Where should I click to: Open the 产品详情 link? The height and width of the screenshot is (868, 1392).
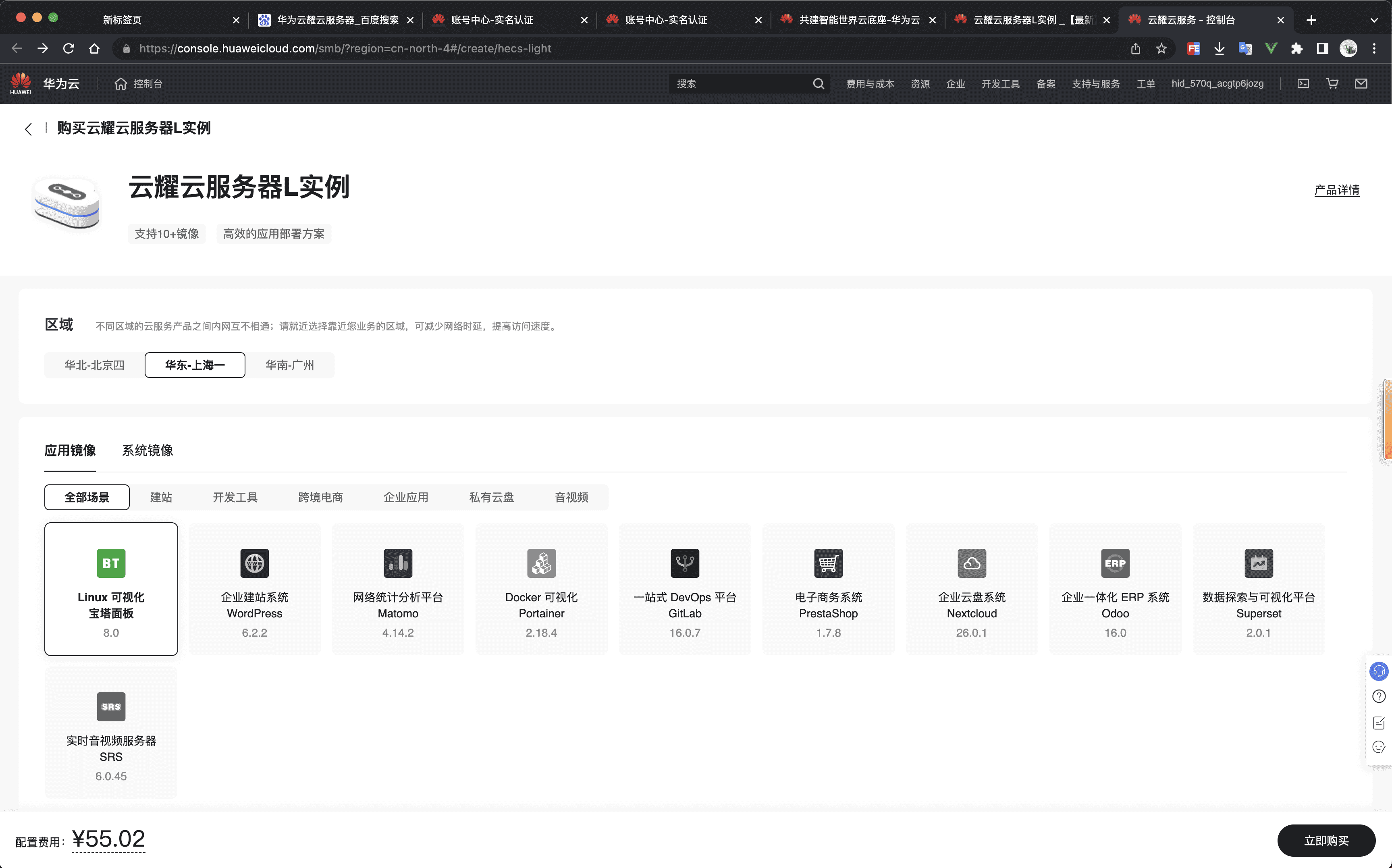[x=1337, y=190]
